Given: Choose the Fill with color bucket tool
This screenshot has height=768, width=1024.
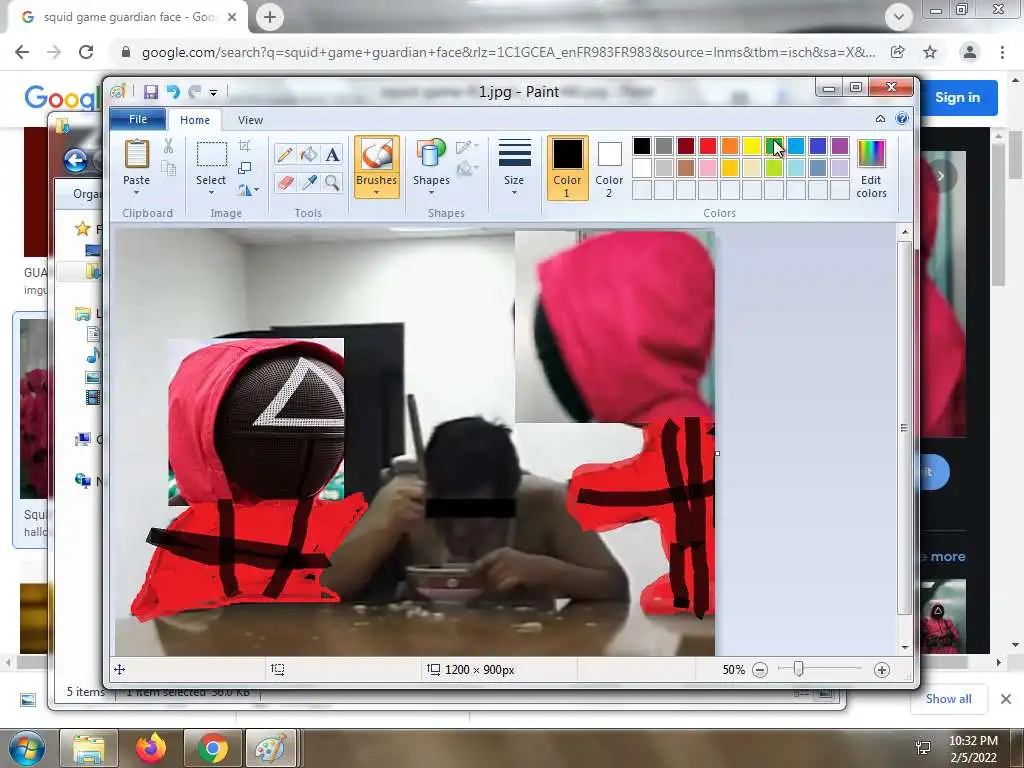Looking at the screenshot, I should point(309,154).
